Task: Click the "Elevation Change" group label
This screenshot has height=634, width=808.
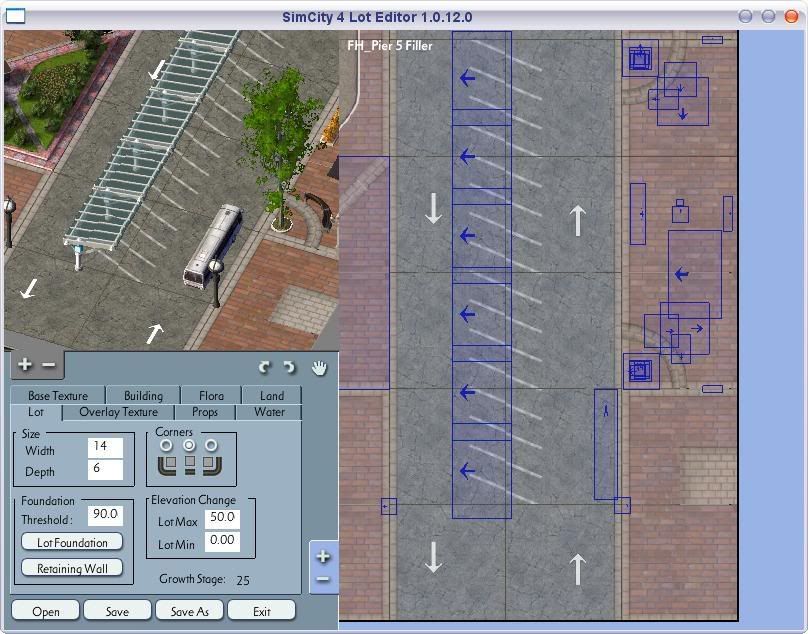Action: (x=193, y=500)
